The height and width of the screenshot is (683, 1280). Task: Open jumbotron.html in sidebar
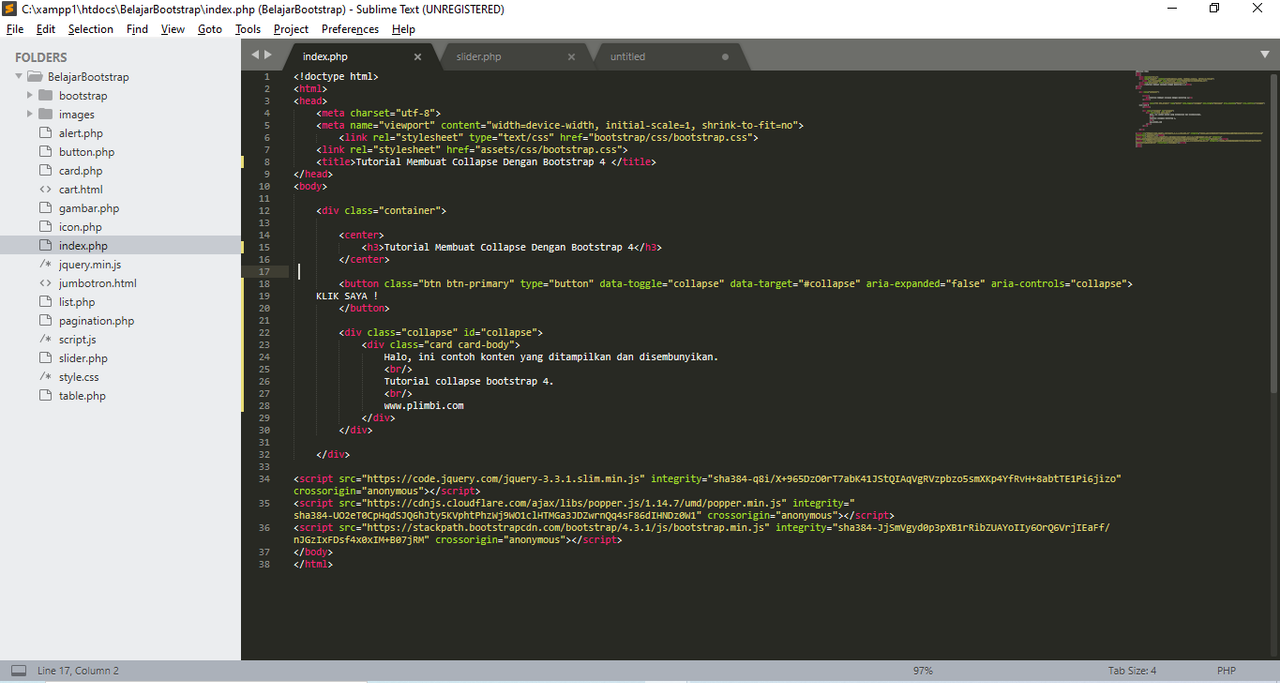[98, 283]
